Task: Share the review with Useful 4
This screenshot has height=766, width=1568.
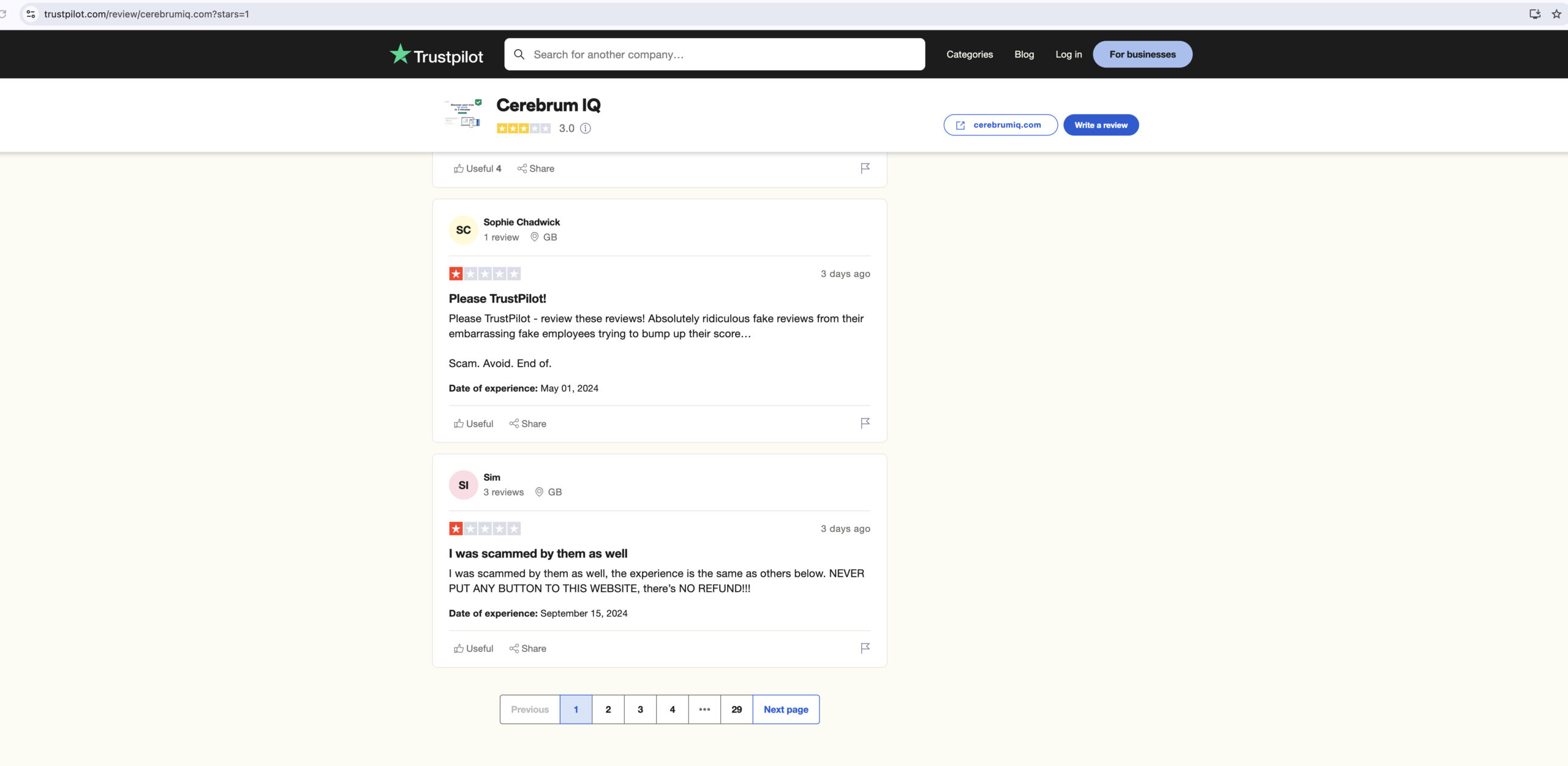Action: point(536,169)
